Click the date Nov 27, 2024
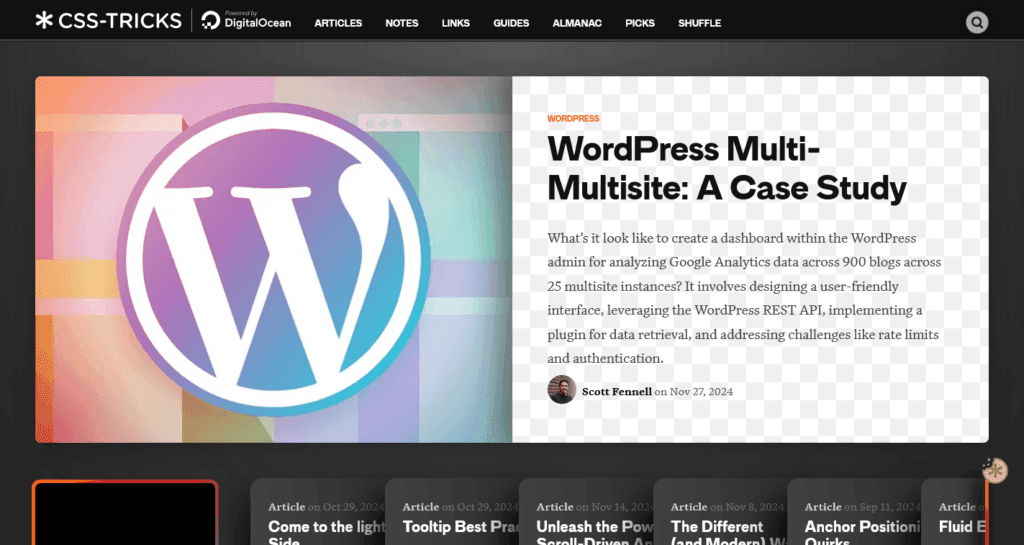Viewport: 1024px width, 545px height. [701, 392]
